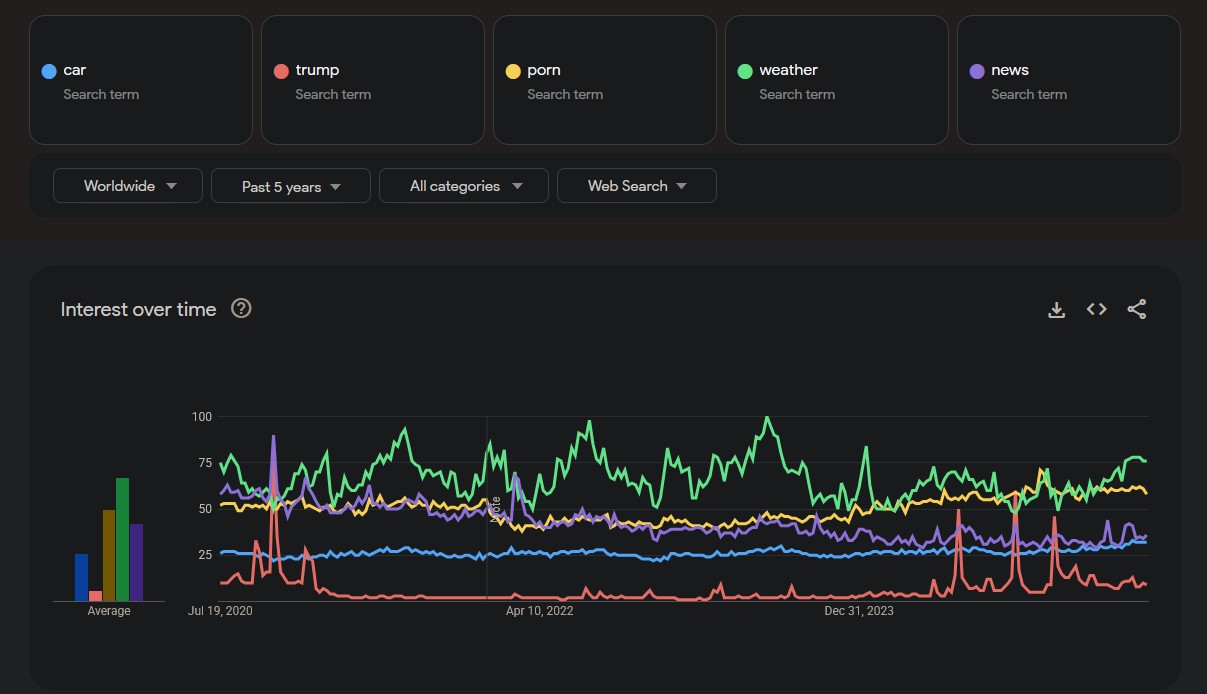Select the green average bar
This screenshot has width=1207, height=694.
[122, 539]
